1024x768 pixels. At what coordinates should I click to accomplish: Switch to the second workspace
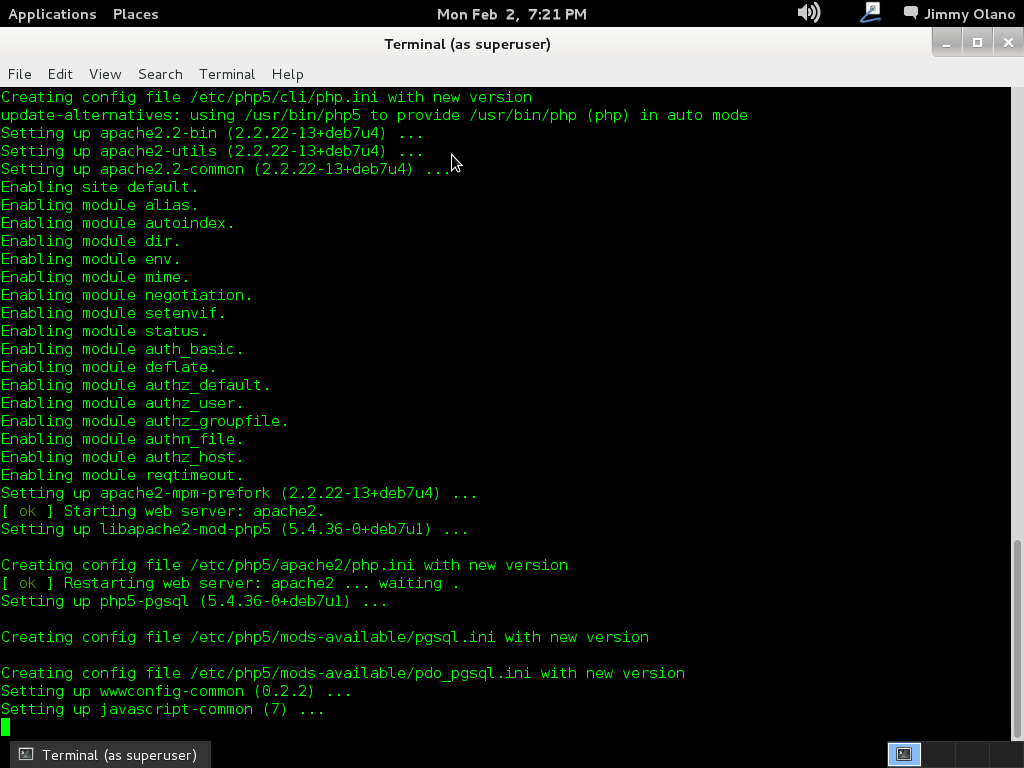pos(936,754)
